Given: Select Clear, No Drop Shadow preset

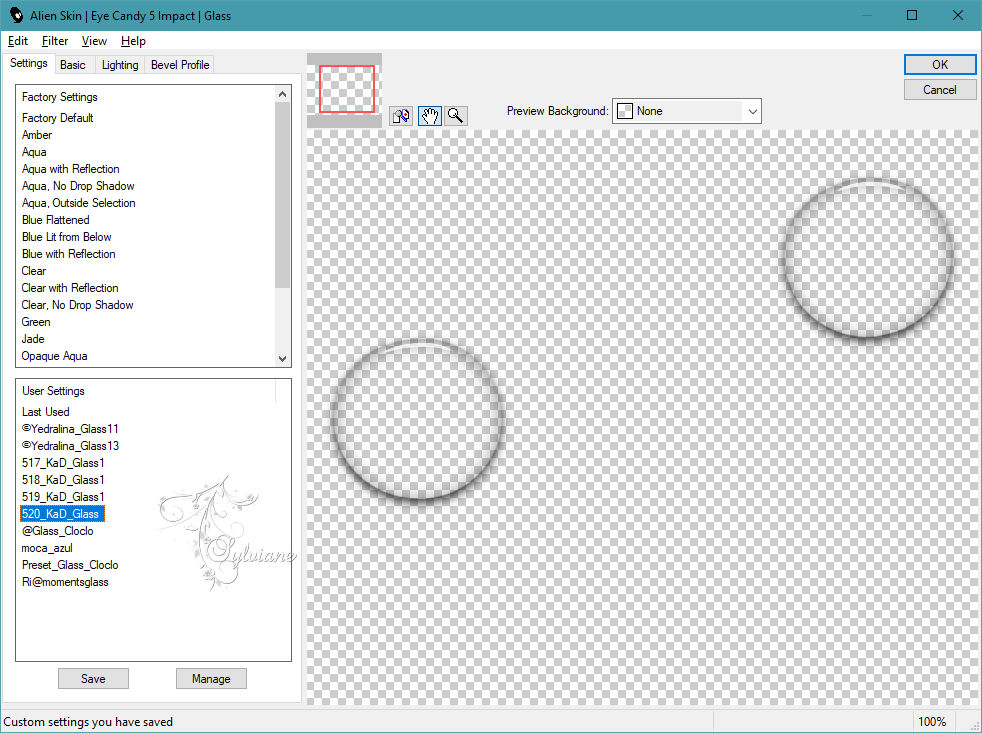Looking at the screenshot, I should (x=78, y=304).
